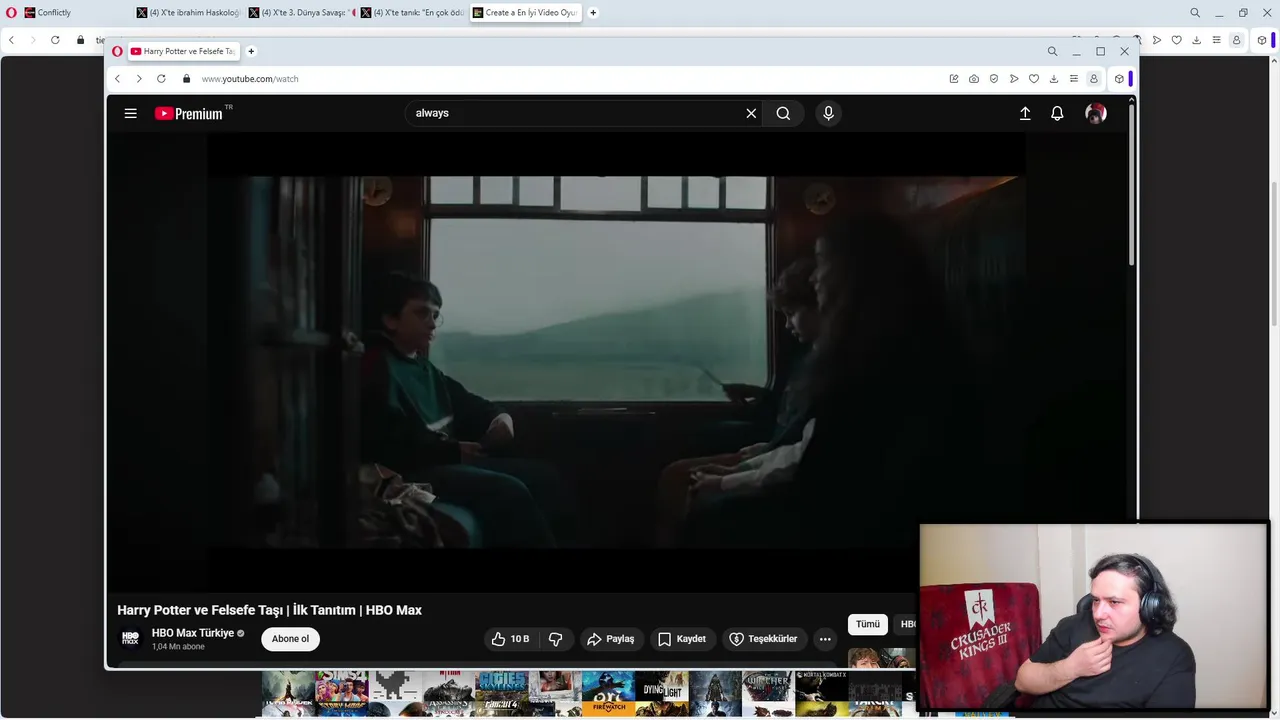Screen dimensions: 1280x720
Task: Open extensions cube icon in back window
Action: tap(1262, 40)
